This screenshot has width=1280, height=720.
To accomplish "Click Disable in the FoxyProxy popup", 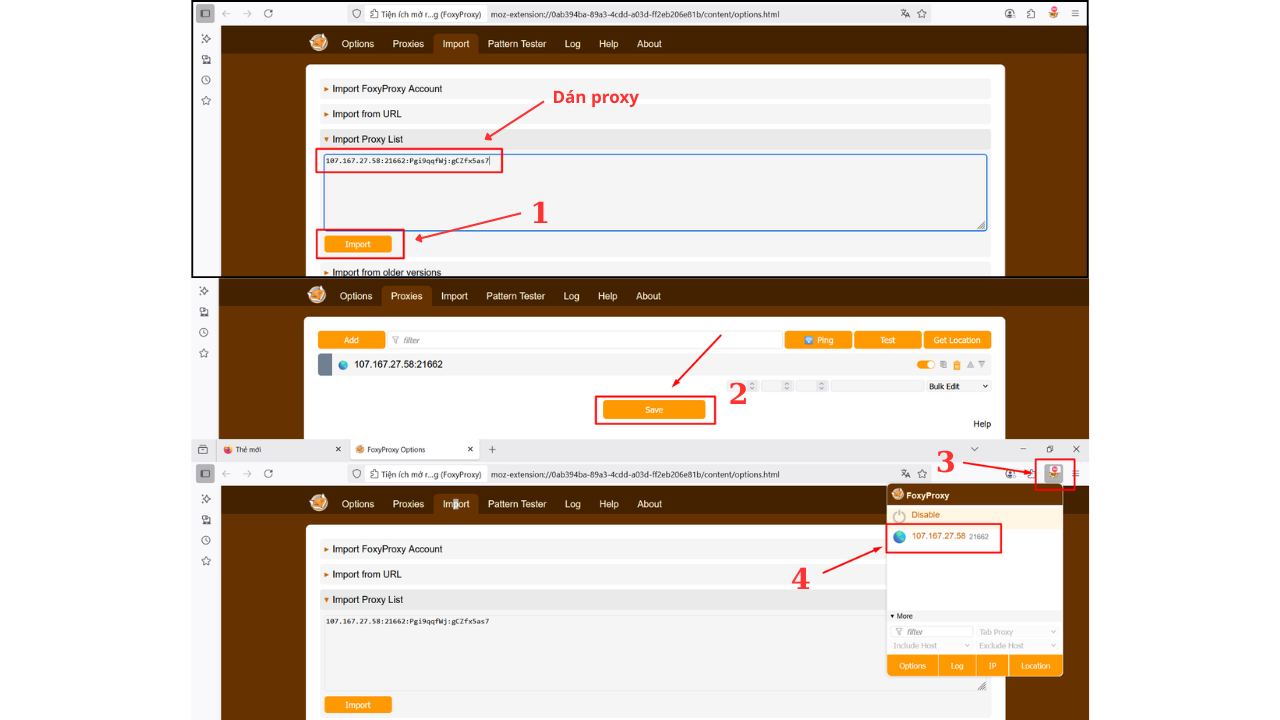I will (x=925, y=515).
